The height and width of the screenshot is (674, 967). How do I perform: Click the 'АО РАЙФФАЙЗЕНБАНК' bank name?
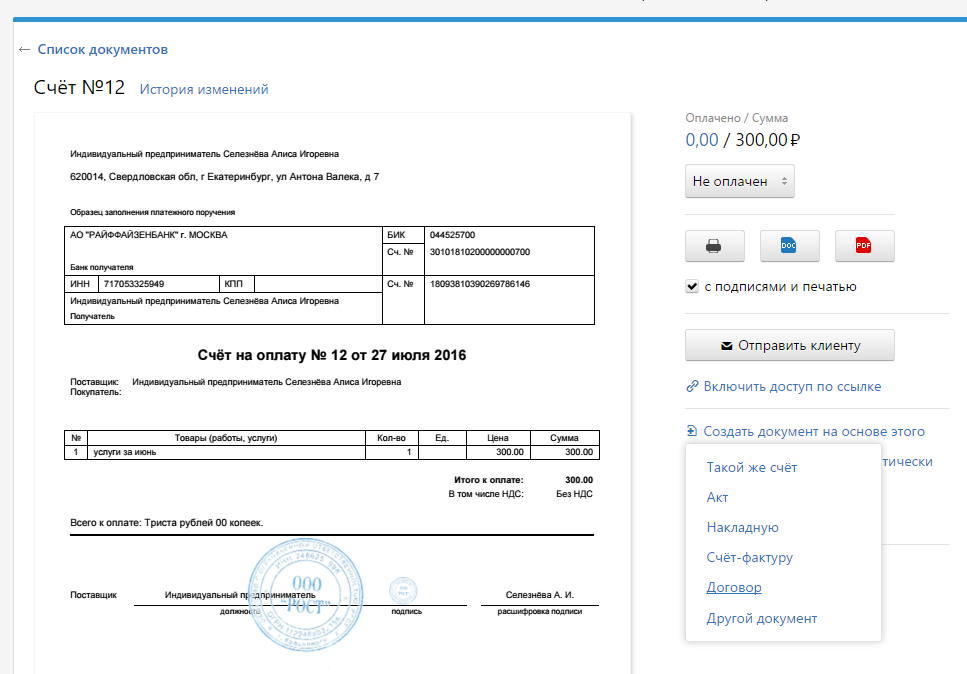click(x=149, y=235)
